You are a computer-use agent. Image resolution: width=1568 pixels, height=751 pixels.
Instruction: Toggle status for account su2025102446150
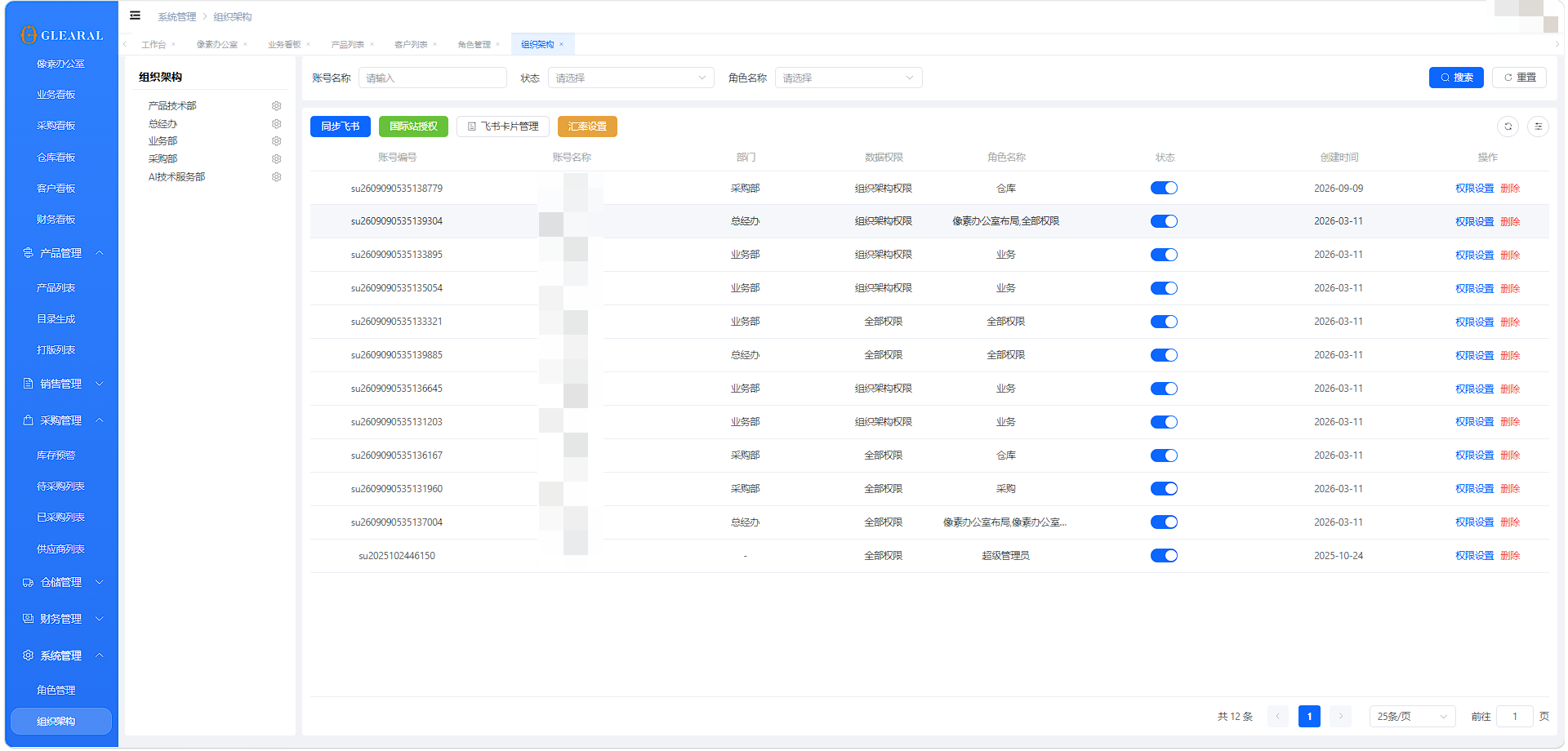click(x=1164, y=556)
